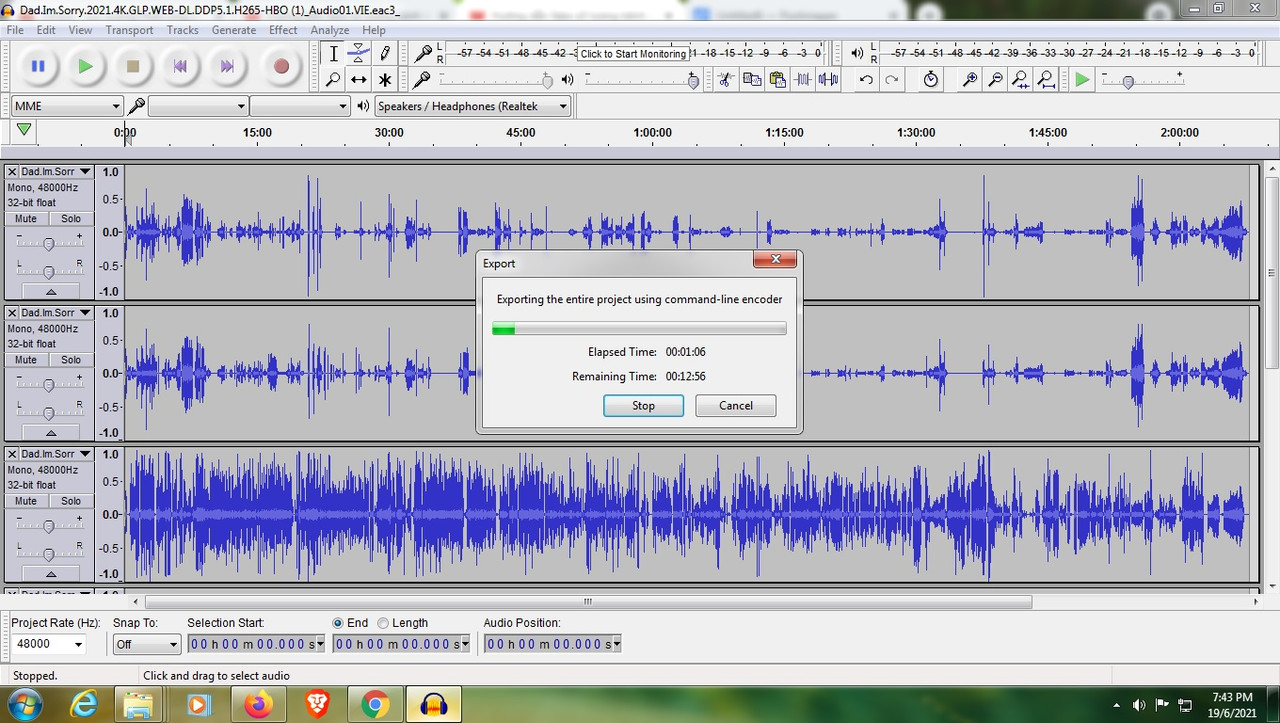Open the empty recording device dropdown
This screenshot has height=723, width=1280.
[x=198, y=106]
